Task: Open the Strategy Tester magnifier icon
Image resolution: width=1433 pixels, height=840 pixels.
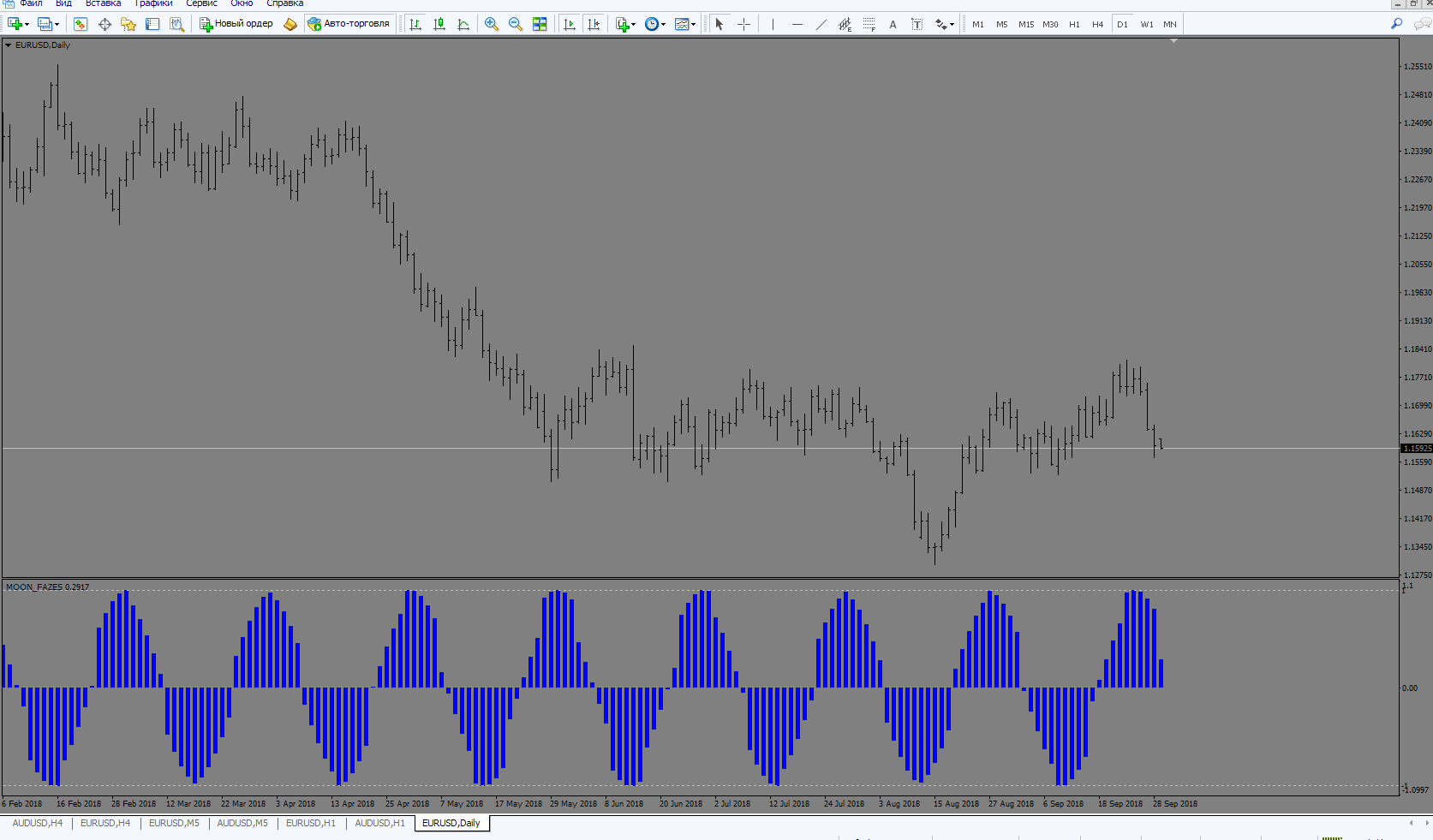Action: click(x=176, y=24)
